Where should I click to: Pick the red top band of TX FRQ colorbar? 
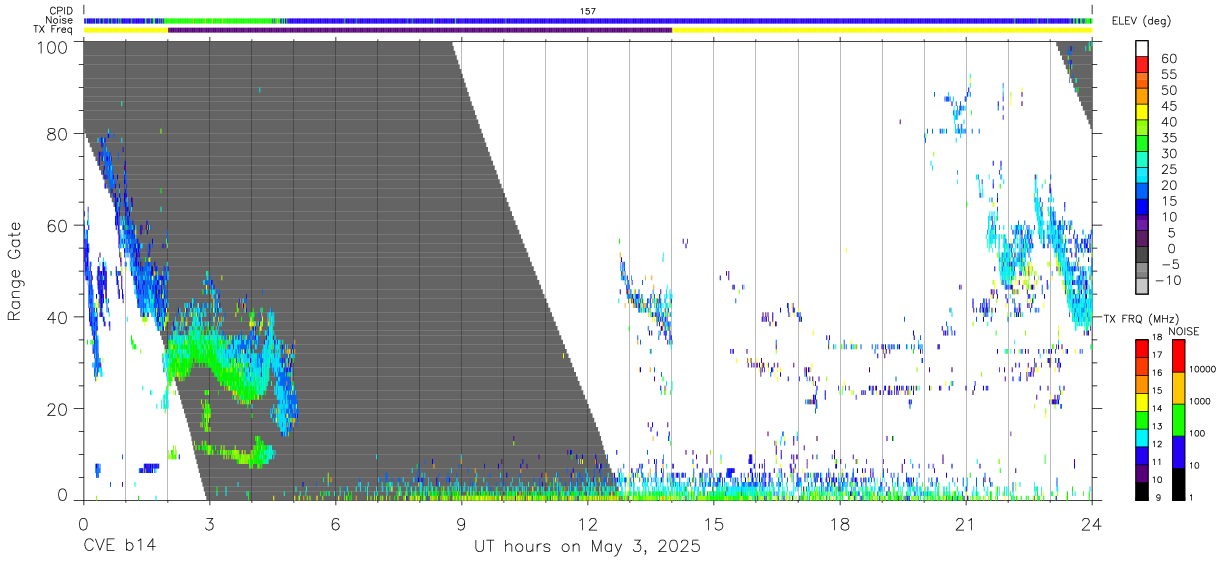click(x=1141, y=348)
